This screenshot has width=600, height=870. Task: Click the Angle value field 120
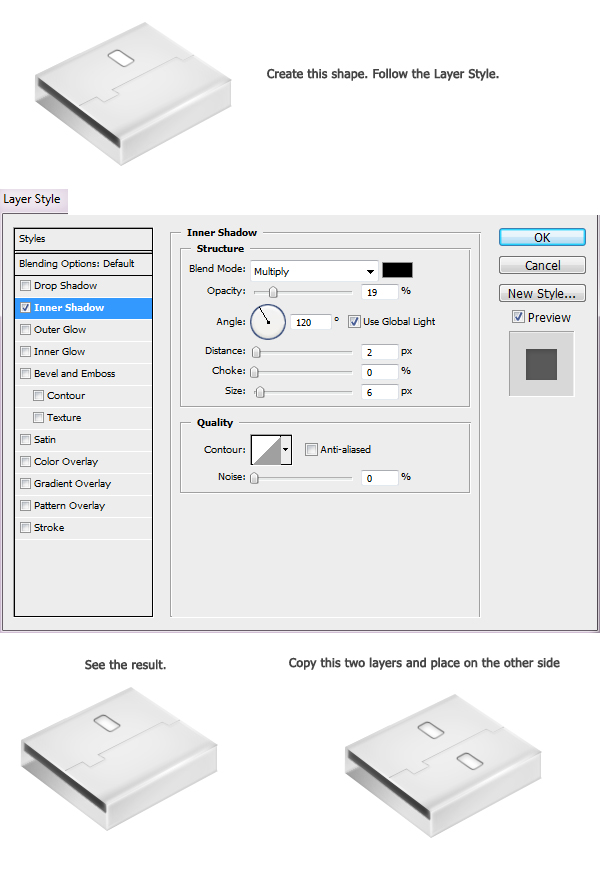tap(310, 322)
